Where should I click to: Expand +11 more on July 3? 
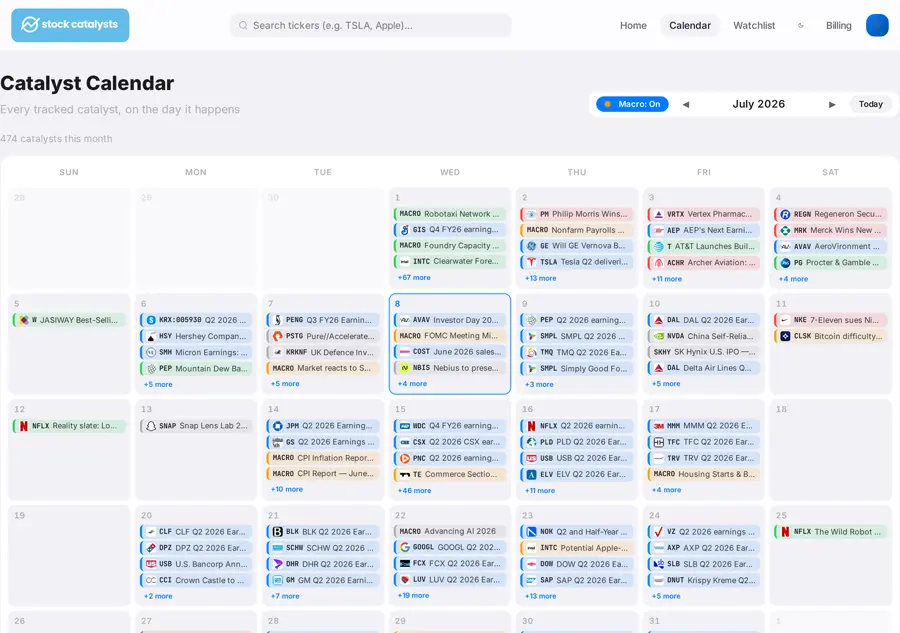coord(666,278)
